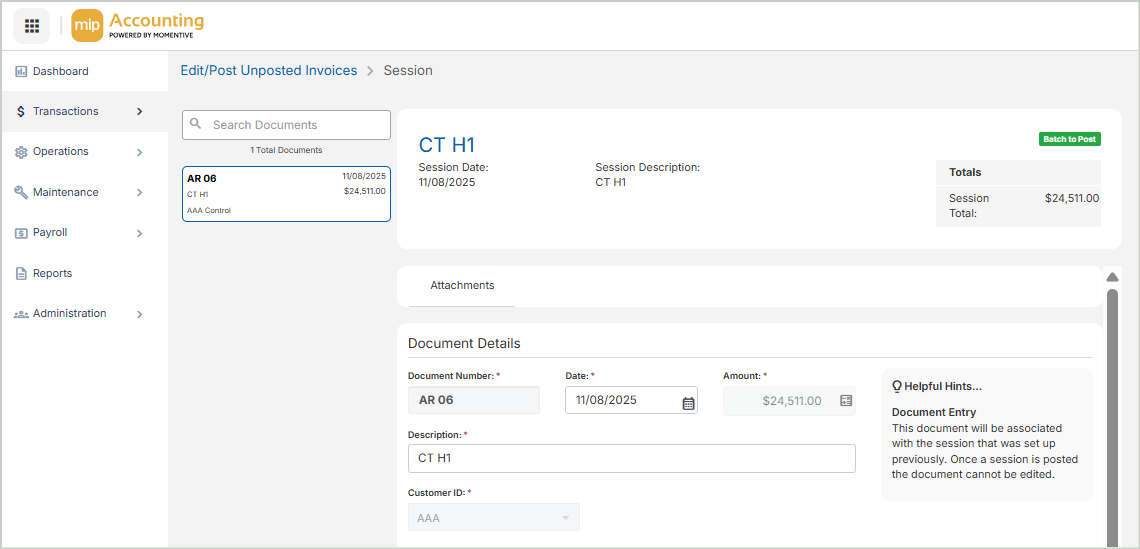Open the Date calendar picker icon
The width and height of the screenshot is (1140, 549).
tap(688, 402)
